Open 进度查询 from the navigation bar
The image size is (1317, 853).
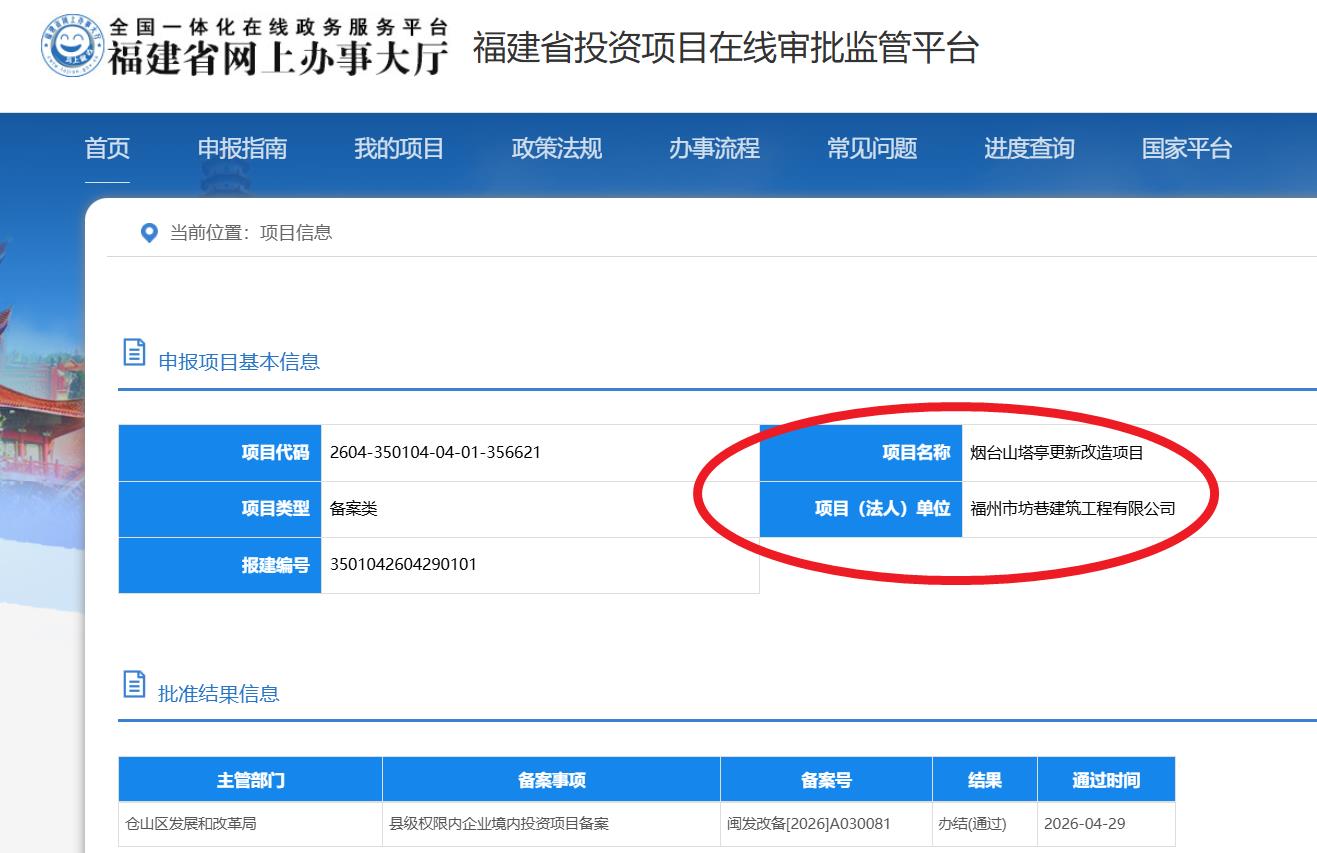(x=1029, y=149)
